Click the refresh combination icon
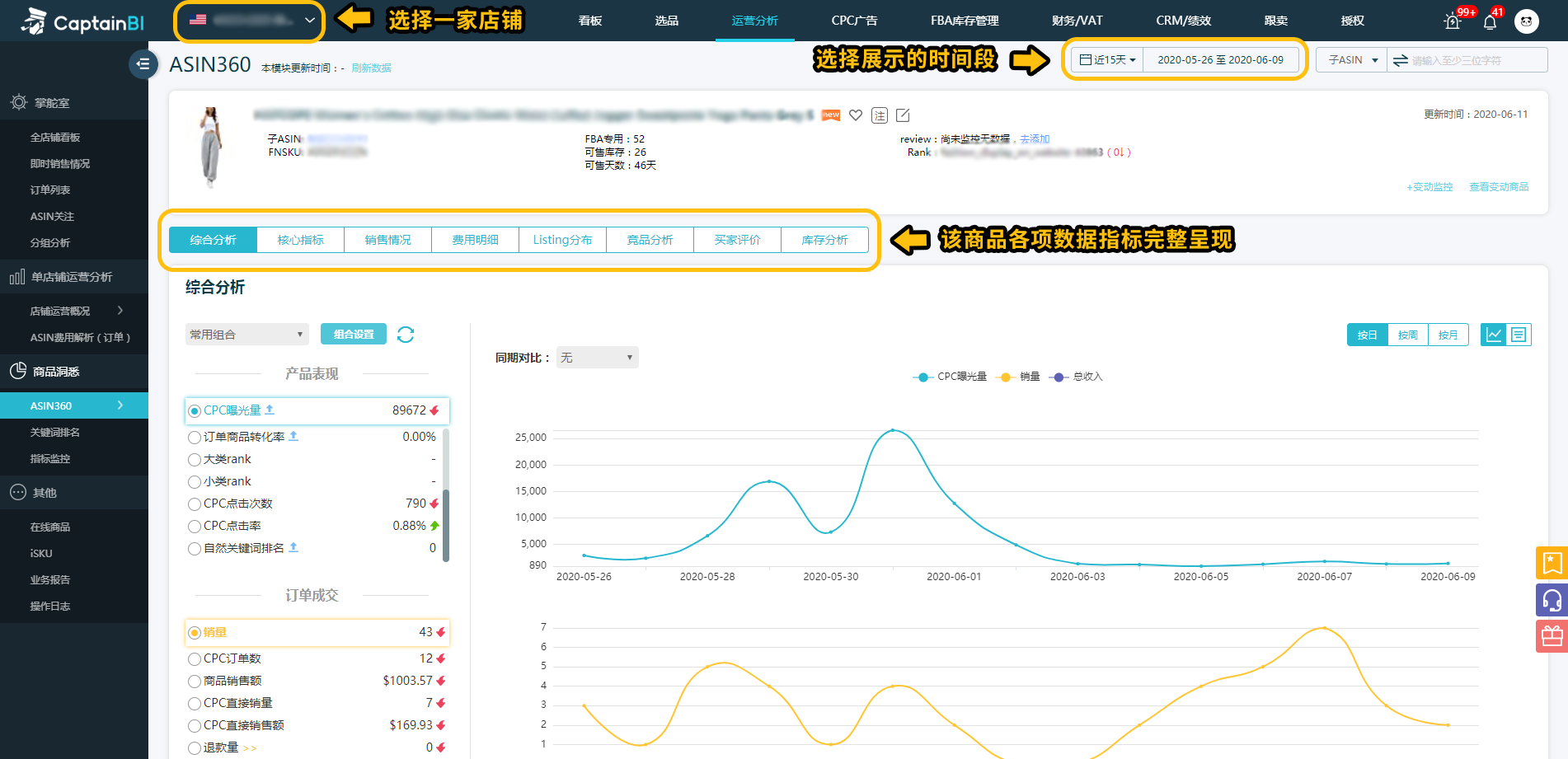1568x759 pixels. (406, 335)
